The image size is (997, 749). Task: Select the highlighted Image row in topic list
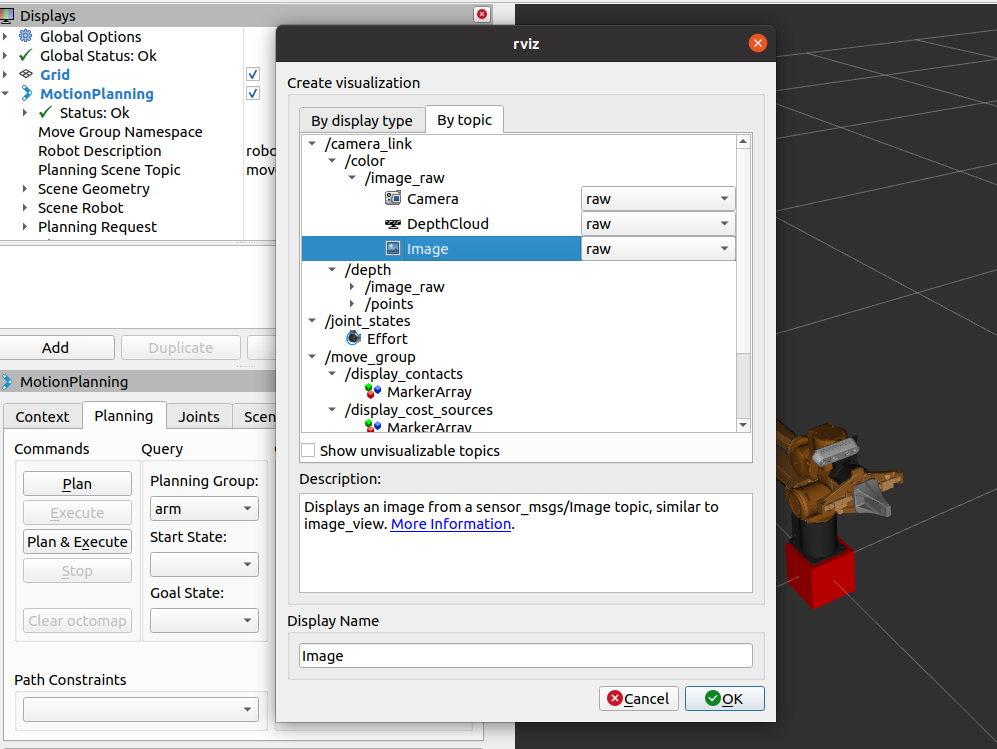click(x=441, y=249)
